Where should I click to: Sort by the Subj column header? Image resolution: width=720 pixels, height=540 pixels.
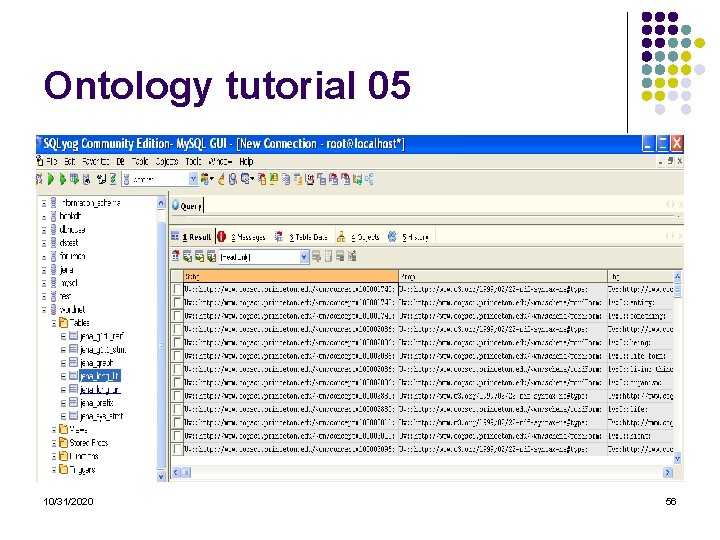(x=291, y=276)
